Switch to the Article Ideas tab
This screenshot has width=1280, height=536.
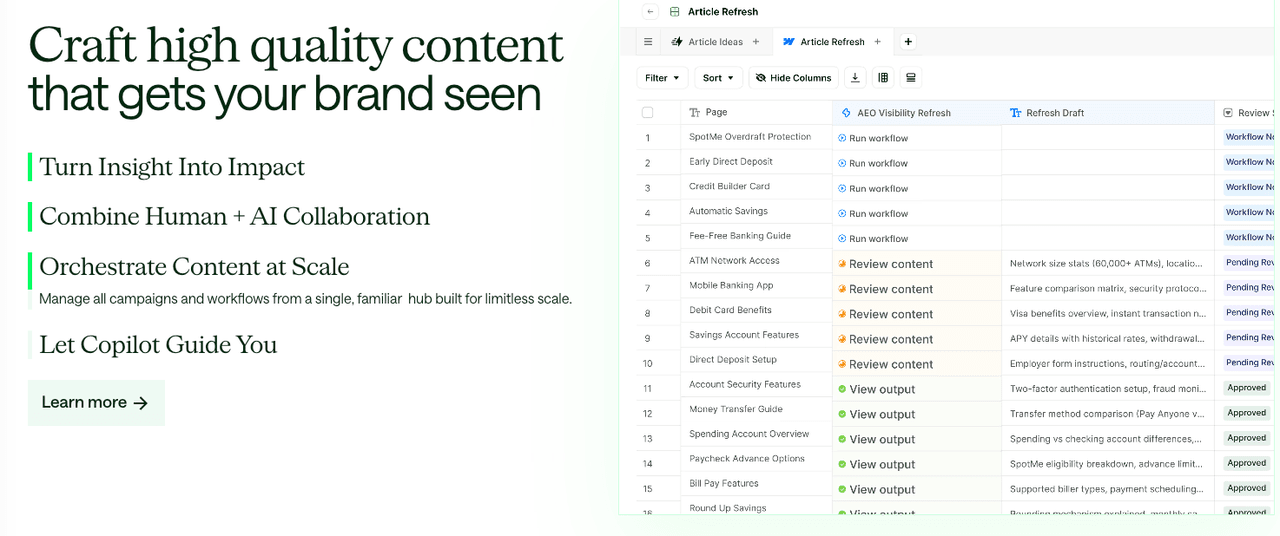tap(715, 42)
